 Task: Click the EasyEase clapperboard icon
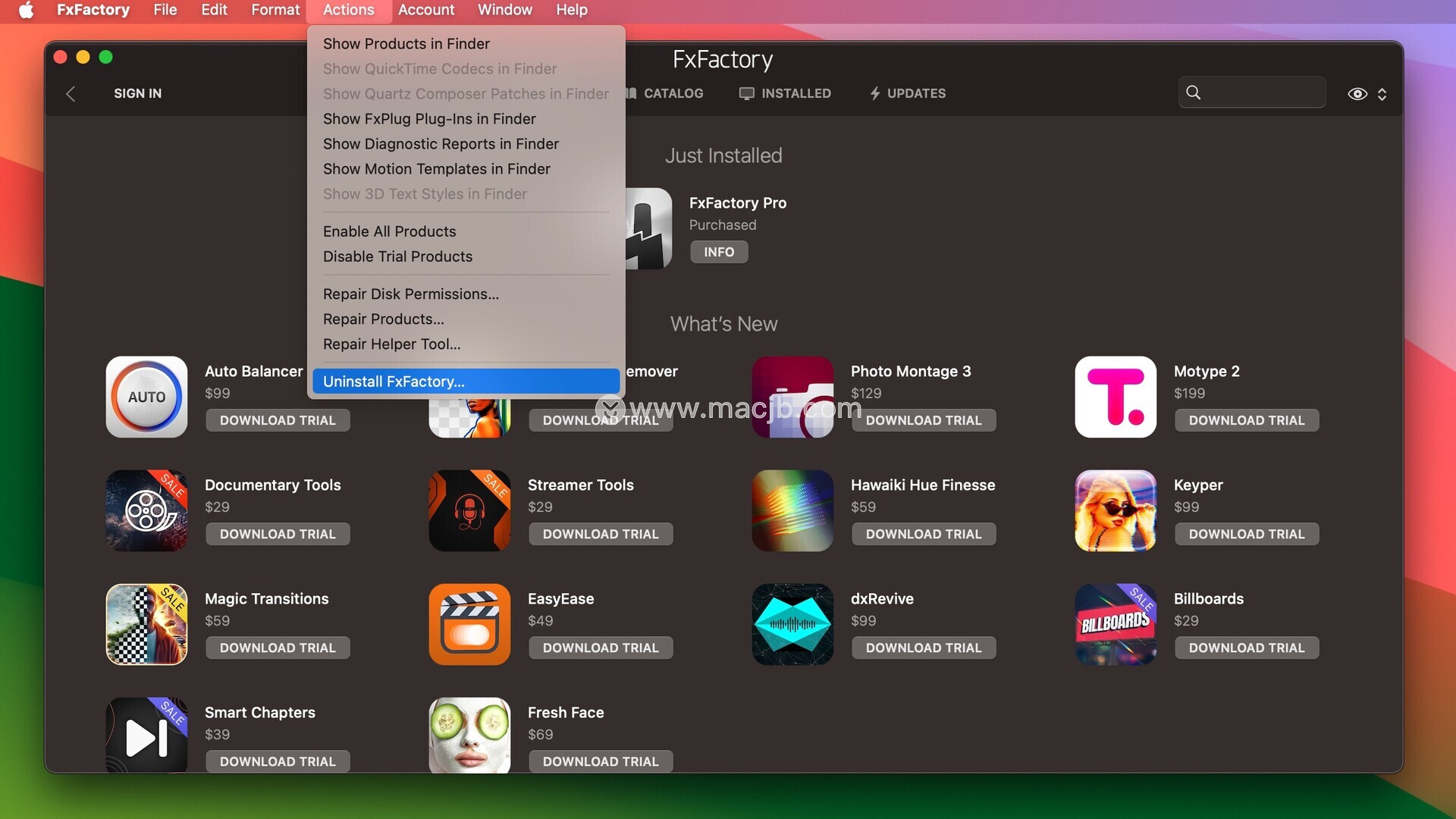pos(469,624)
